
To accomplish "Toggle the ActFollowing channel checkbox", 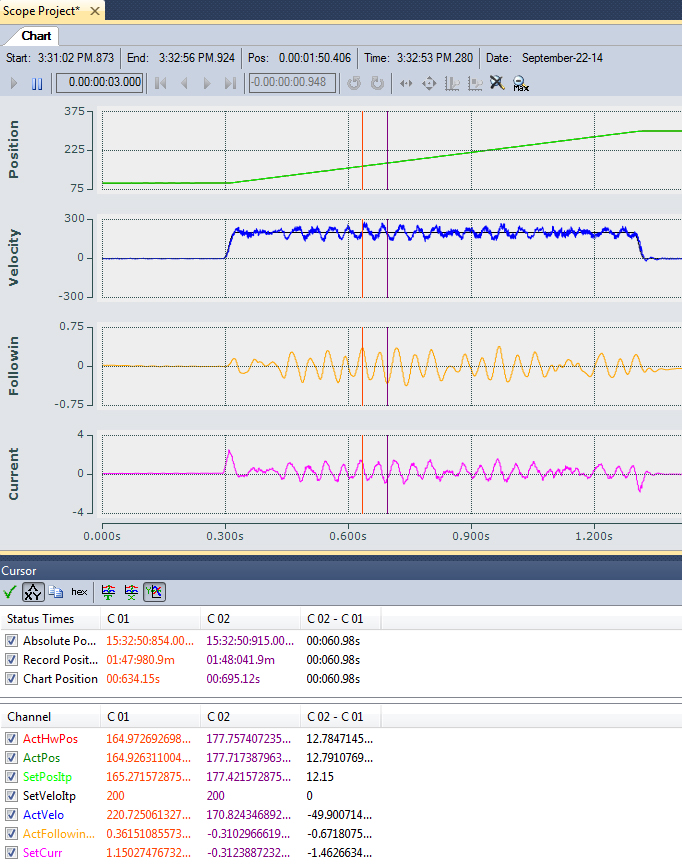I will 11,834.
